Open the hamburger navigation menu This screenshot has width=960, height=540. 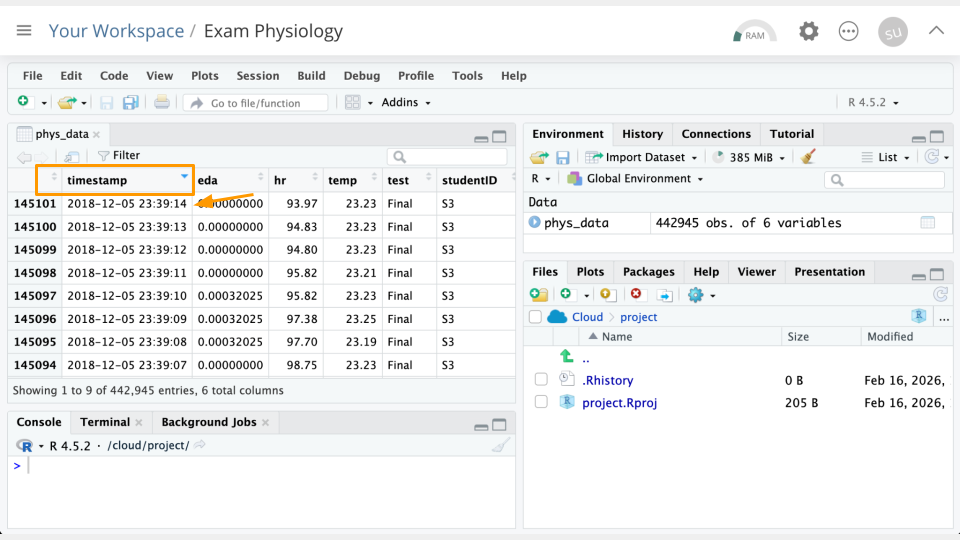pyautogui.click(x=24, y=31)
